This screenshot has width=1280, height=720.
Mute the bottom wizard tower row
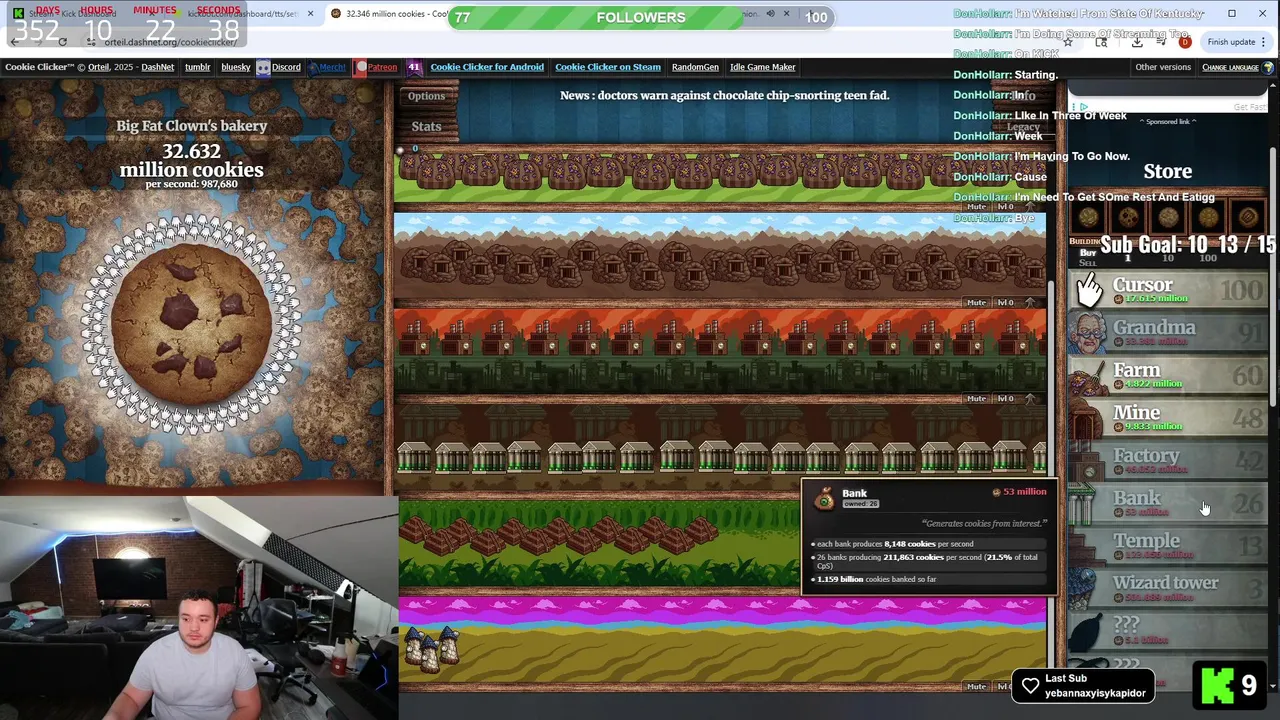(976, 686)
